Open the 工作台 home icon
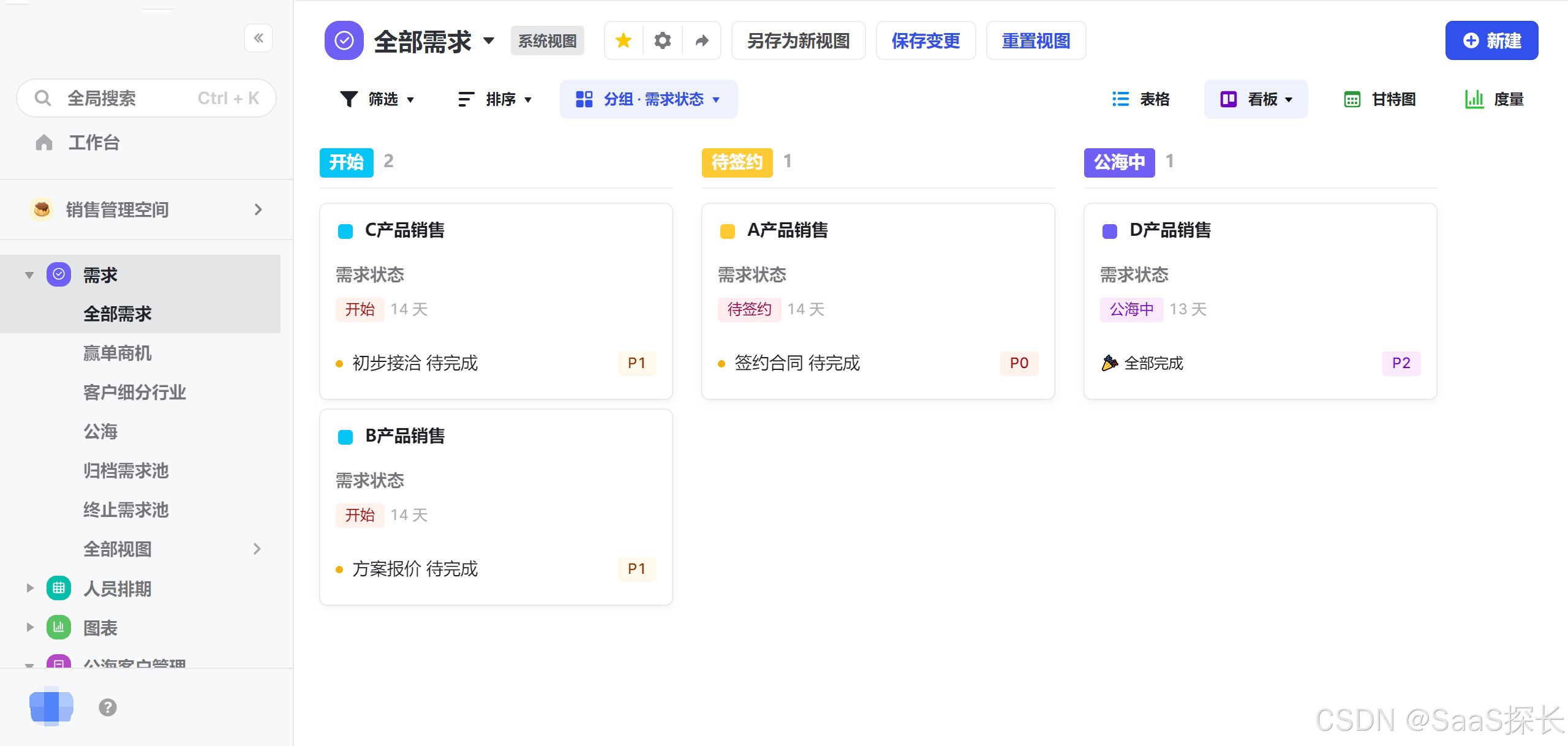1568x746 pixels. [x=44, y=143]
